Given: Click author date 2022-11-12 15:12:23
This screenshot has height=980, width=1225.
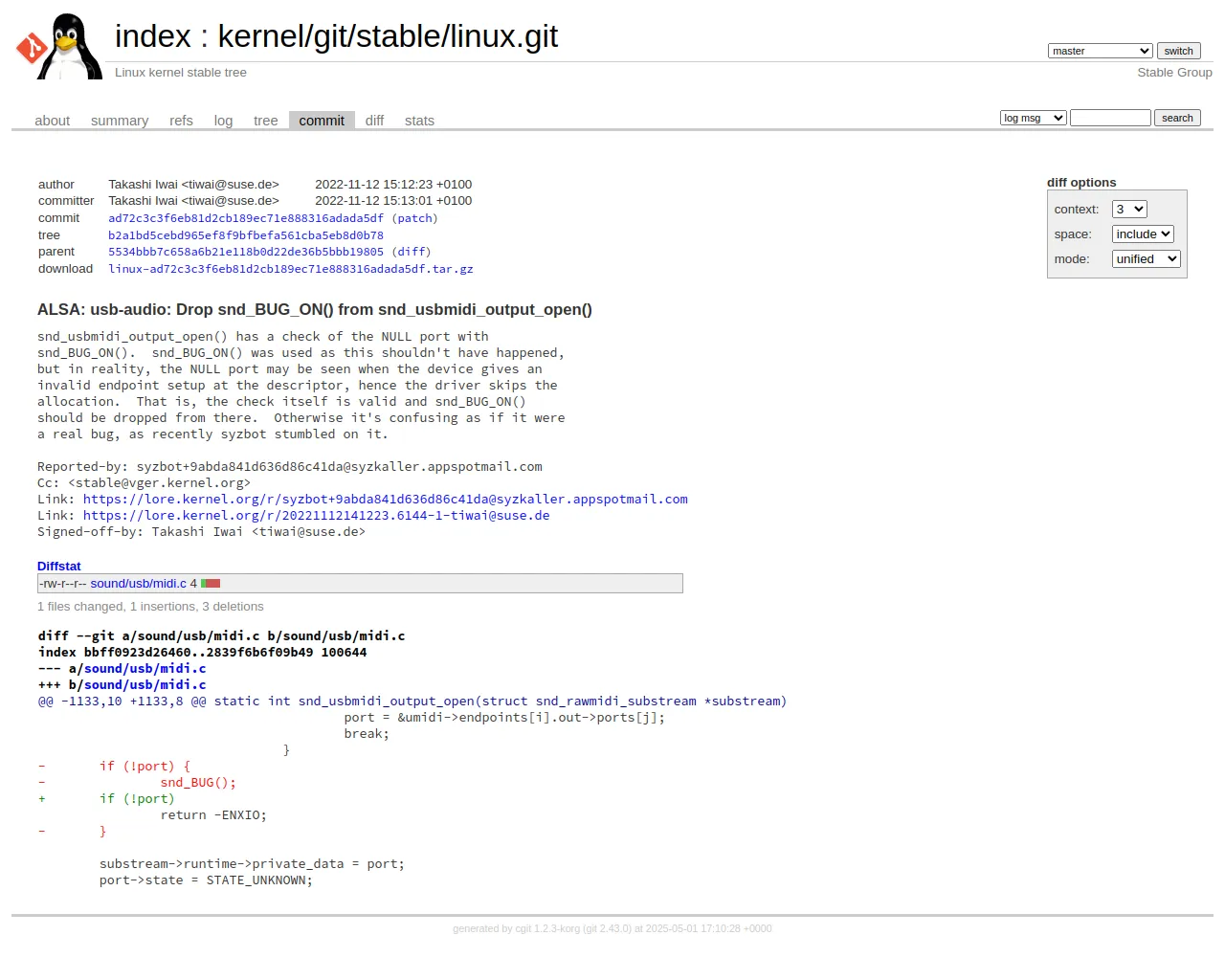Looking at the screenshot, I should click(x=393, y=185).
